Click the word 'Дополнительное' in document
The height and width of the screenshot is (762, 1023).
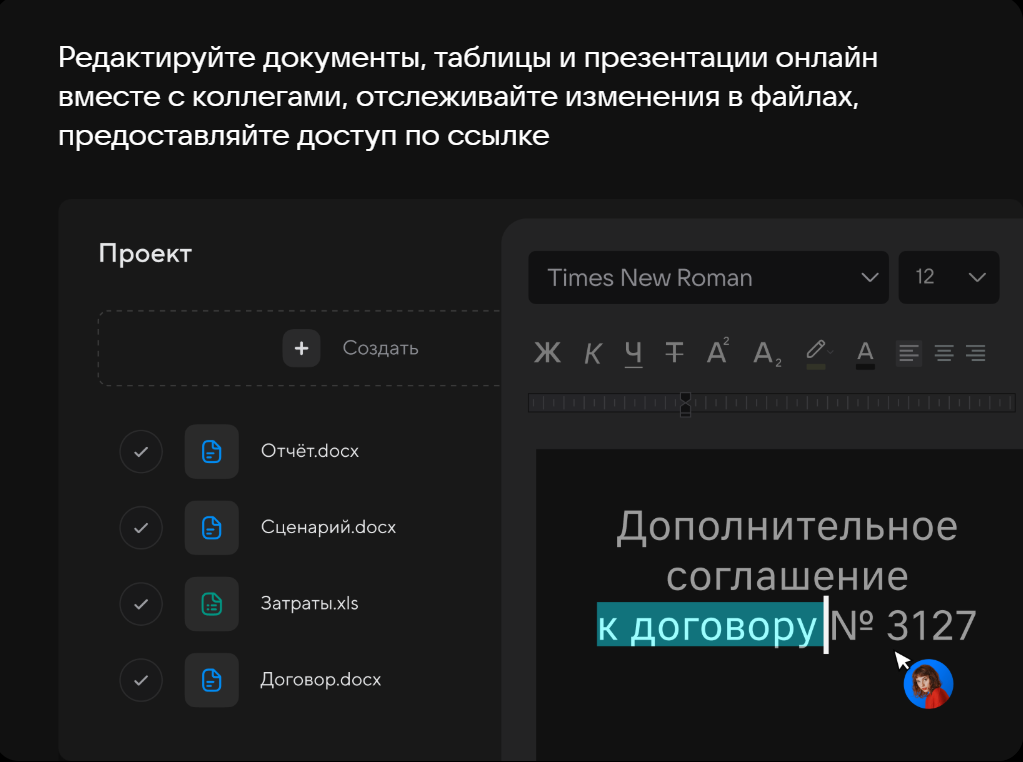click(787, 527)
